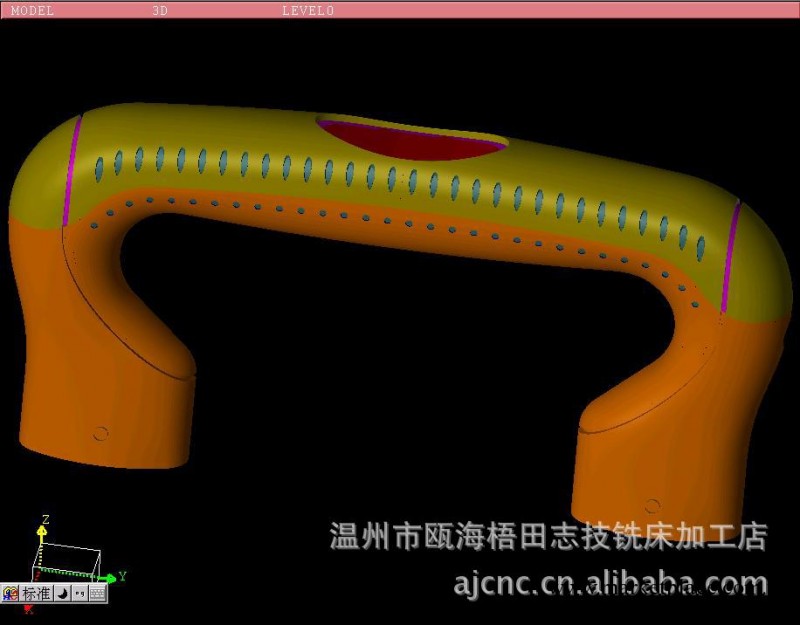Image resolution: width=800 pixels, height=625 pixels.
Task: Switch the 标准 input mode button
Action: click(36, 593)
